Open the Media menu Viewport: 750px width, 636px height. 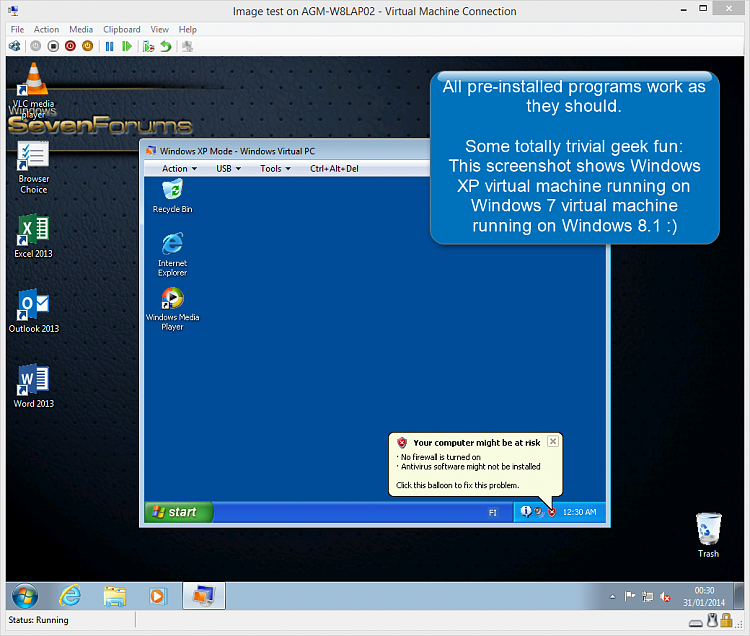[x=81, y=29]
